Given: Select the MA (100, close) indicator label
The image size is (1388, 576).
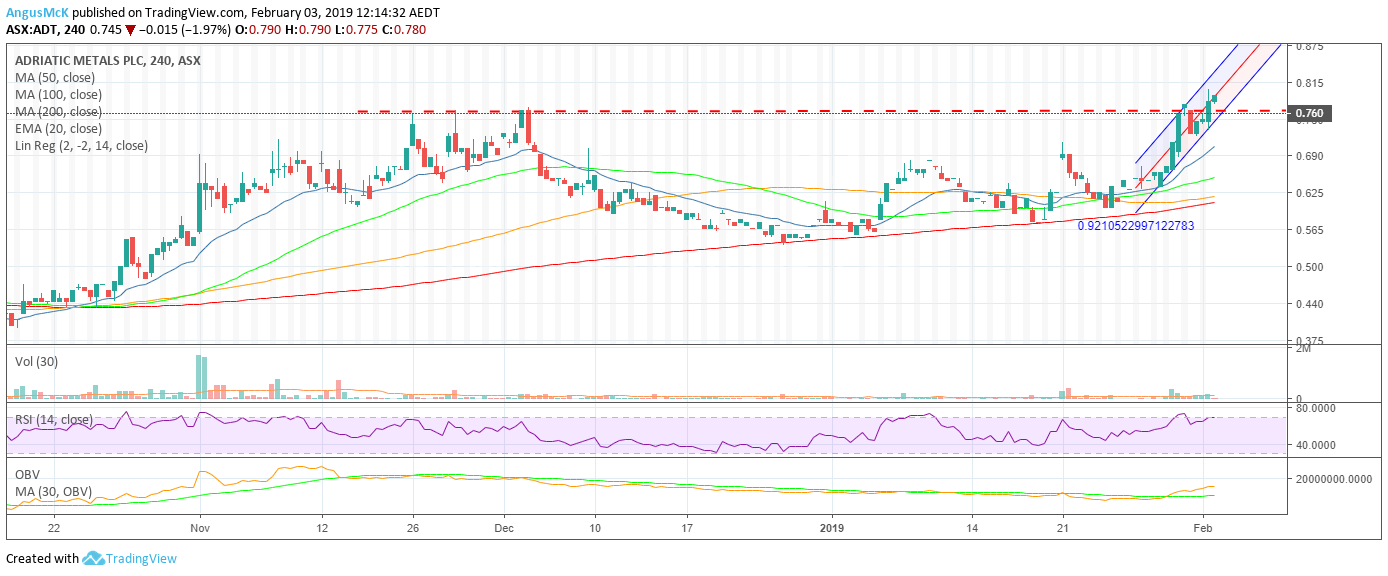Looking at the screenshot, I should pos(59,94).
